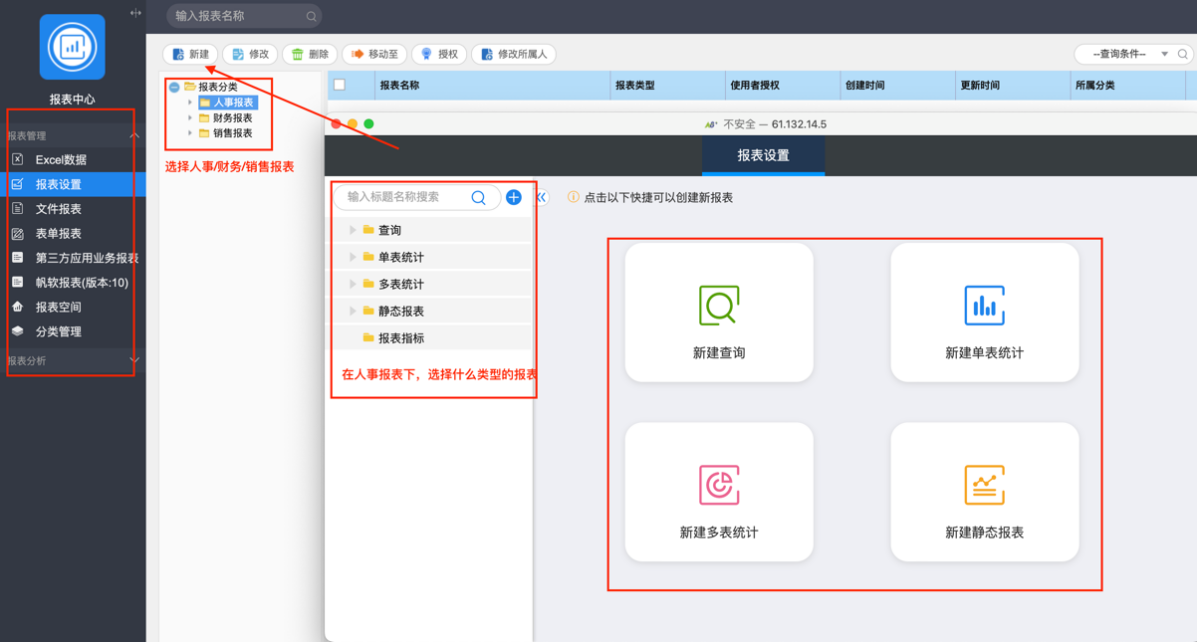This screenshot has height=642, width=1197.
Task: Click the 报表中心 app logo
Action: (72, 47)
